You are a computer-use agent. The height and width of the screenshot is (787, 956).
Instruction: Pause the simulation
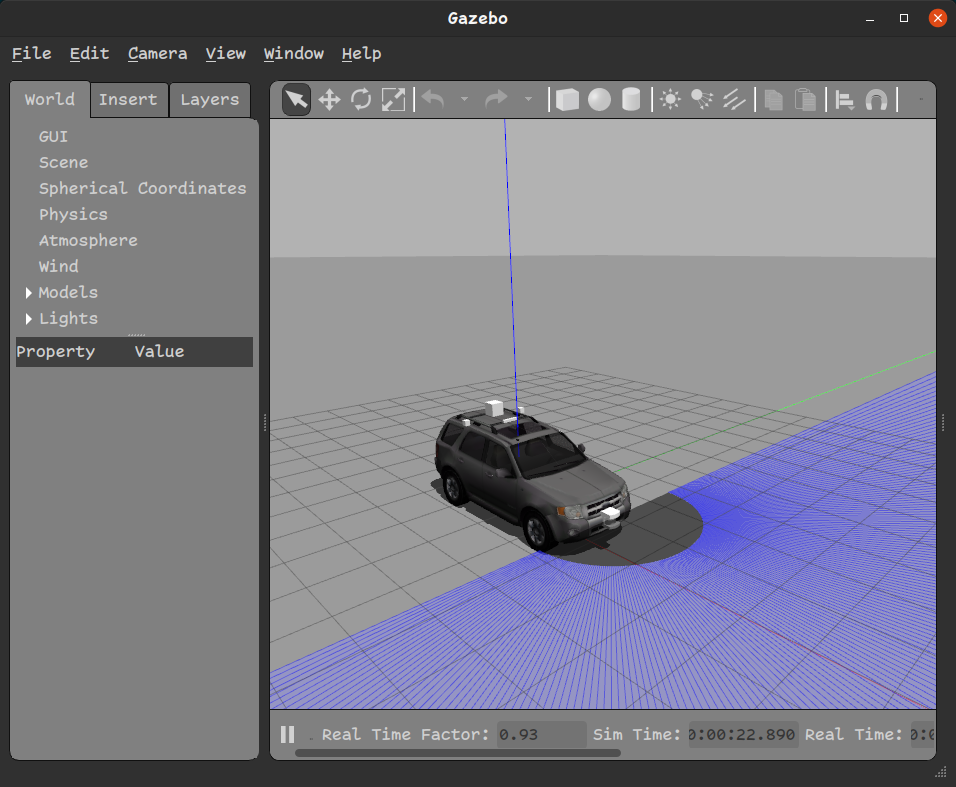(x=288, y=734)
